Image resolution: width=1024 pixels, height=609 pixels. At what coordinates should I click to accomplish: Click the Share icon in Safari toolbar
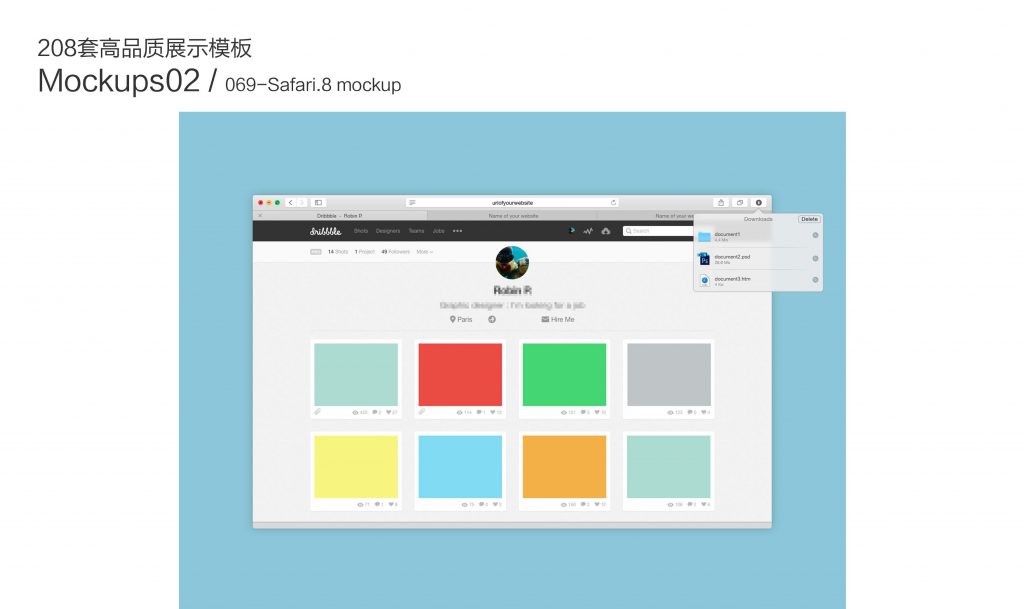[x=720, y=202]
